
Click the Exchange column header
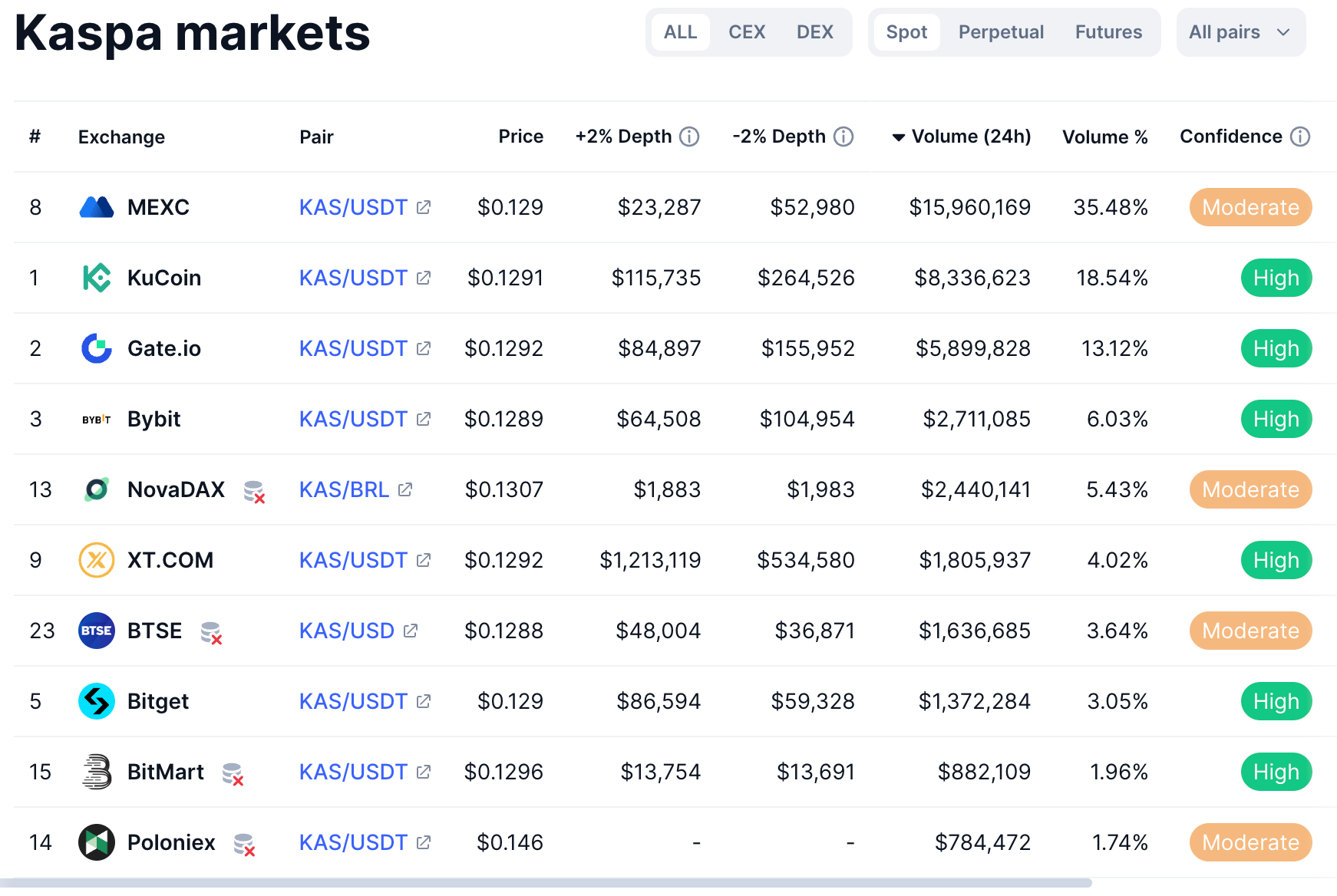121,137
